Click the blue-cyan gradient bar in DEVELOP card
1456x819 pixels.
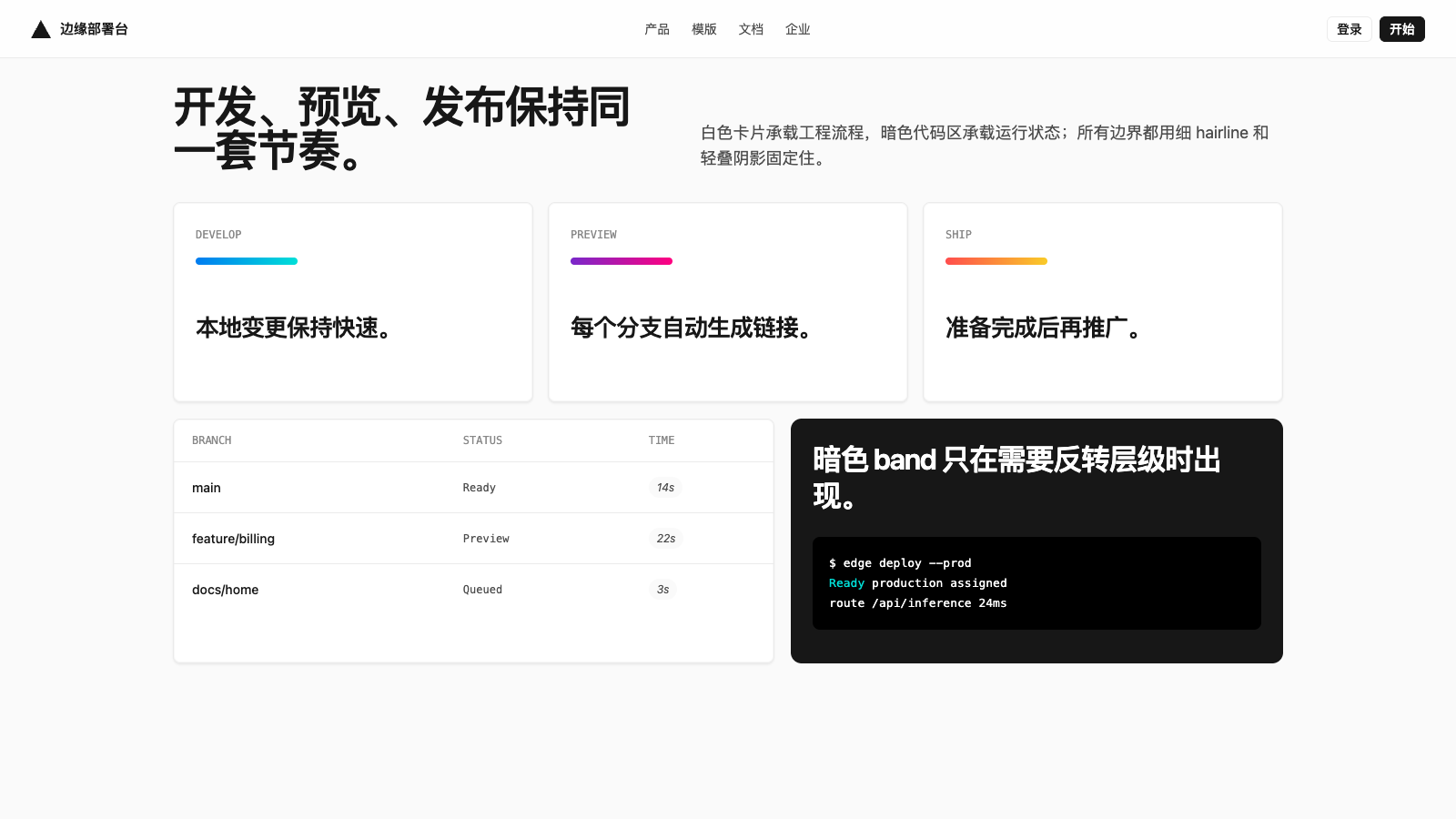pyautogui.click(x=247, y=261)
